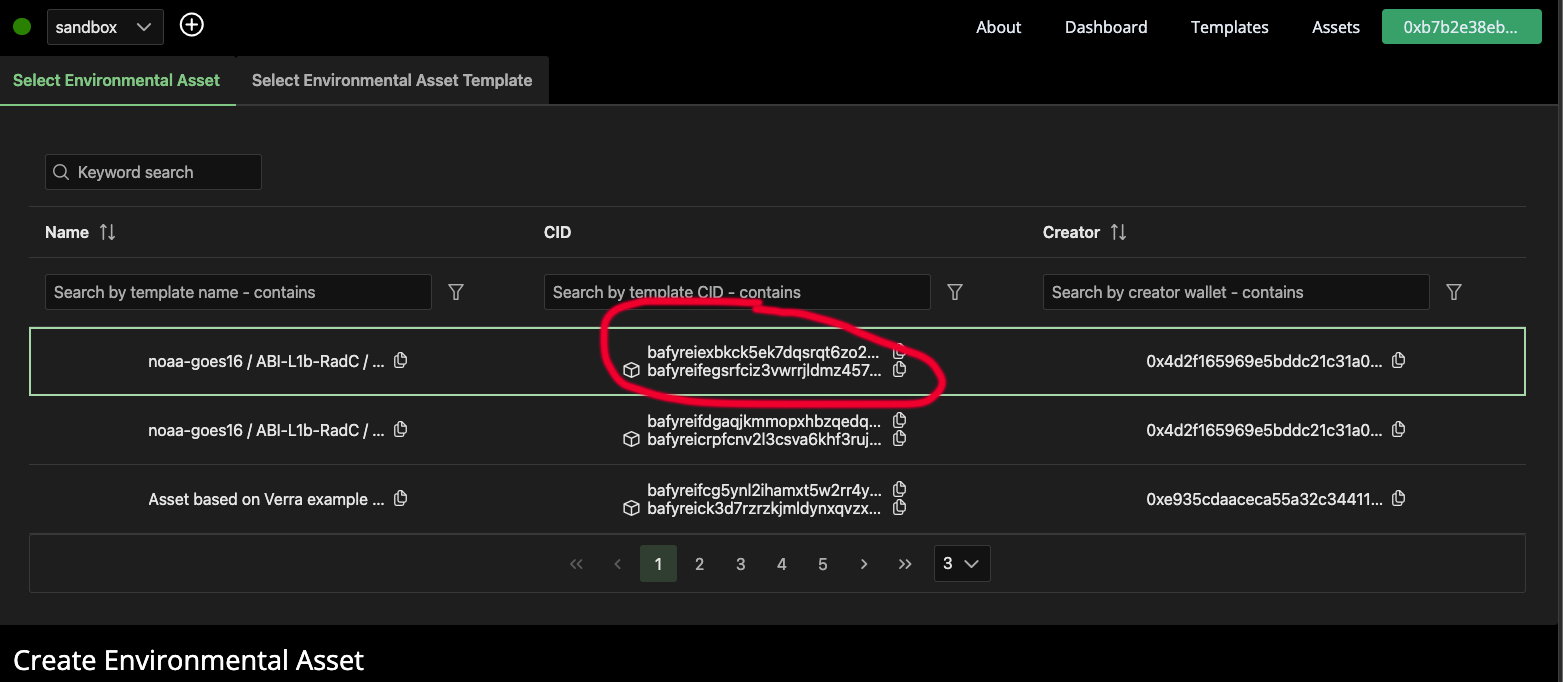Toggle sorting on the Name column
This screenshot has height=682, width=1563.
coord(108,231)
